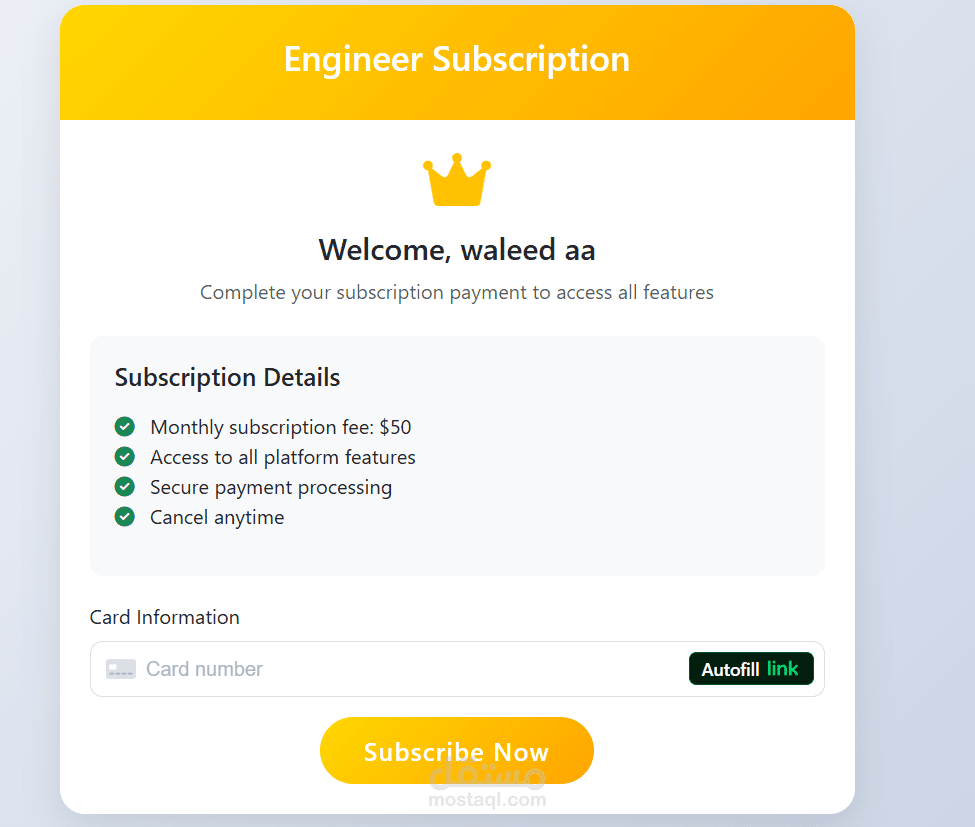Click the Subscribe Now button

pos(457,751)
